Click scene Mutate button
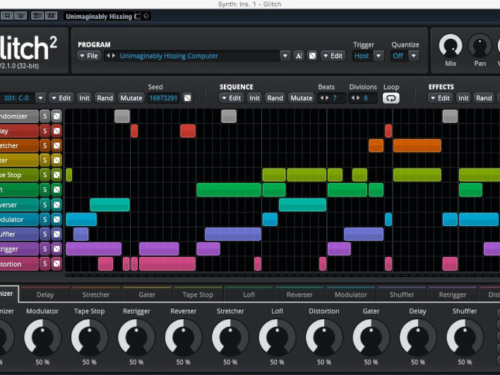The height and width of the screenshot is (375, 500). pyautogui.click(x=131, y=98)
